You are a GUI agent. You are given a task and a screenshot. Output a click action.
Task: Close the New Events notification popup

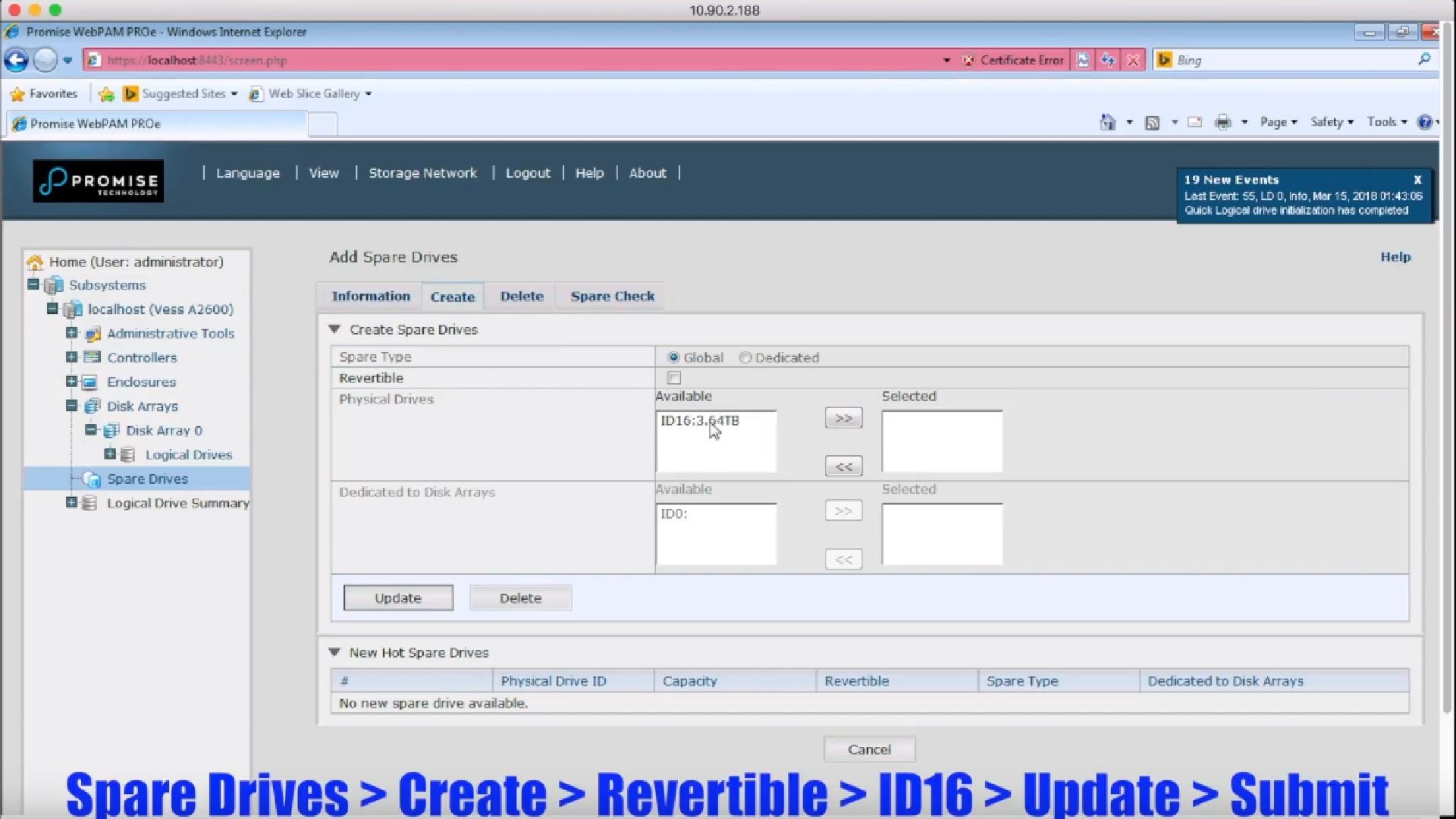click(1417, 180)
